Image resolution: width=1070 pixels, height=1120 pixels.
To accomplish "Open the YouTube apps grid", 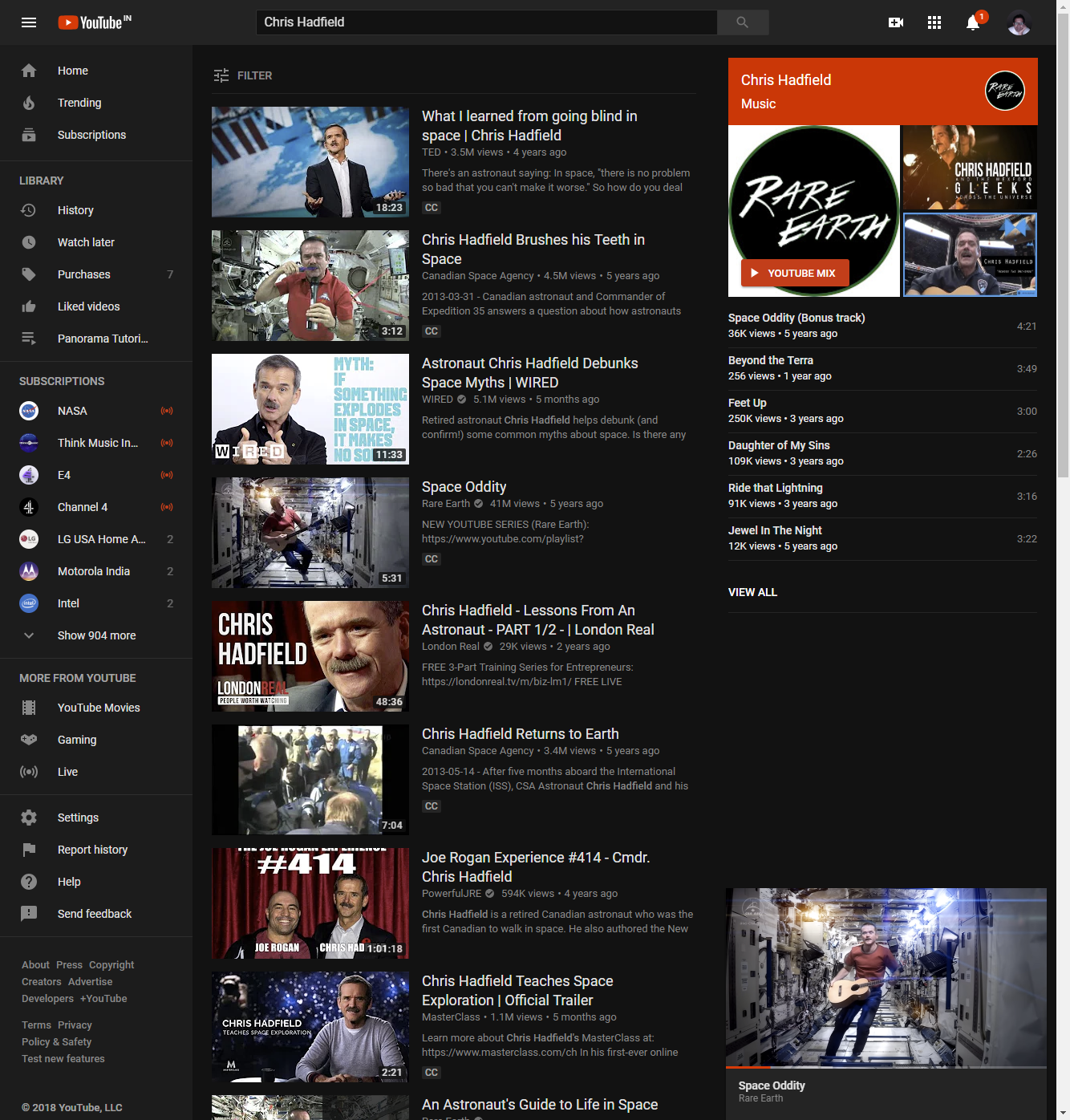I will point(934,22).
